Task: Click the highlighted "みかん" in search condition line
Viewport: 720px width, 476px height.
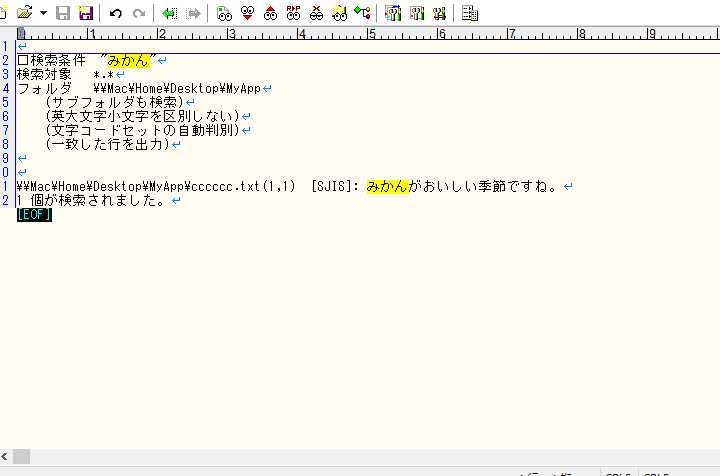Action: pos(129,61)
